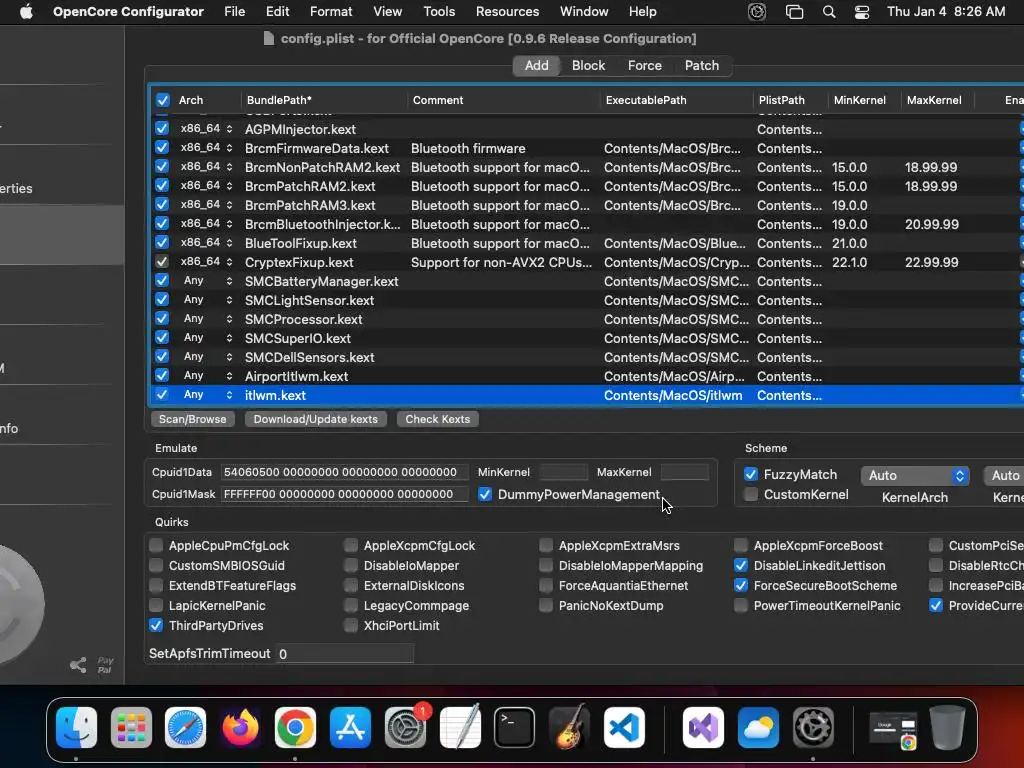Open purple Visual Studio dock icon

[703, 727]
